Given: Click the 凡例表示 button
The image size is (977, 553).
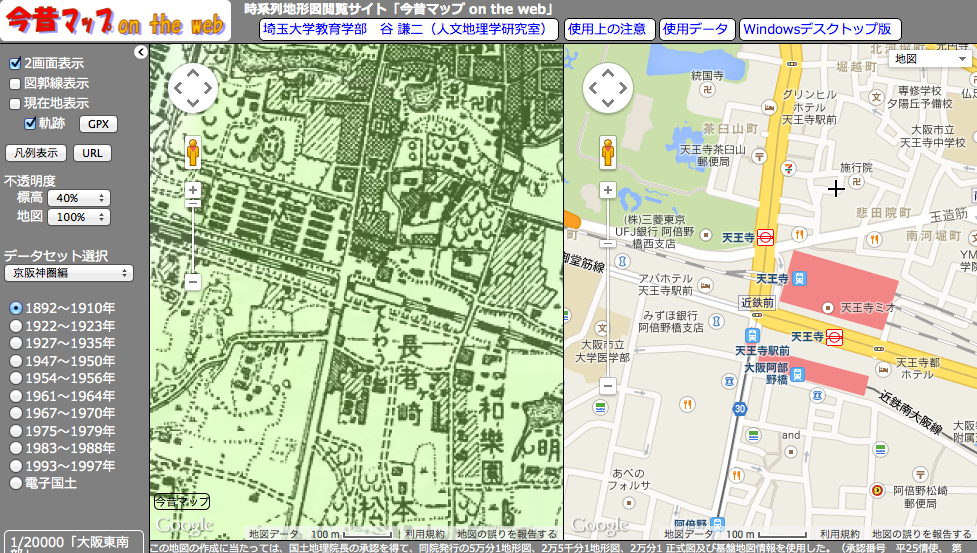Looking at the screenshot, I should tap(36, 153).
